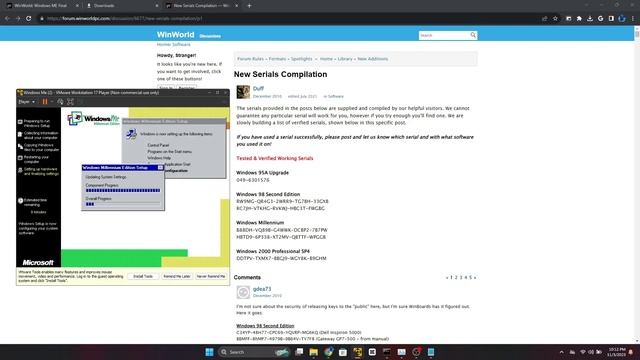Click Install Tools in VMware bar

click(x=143, y=276)
